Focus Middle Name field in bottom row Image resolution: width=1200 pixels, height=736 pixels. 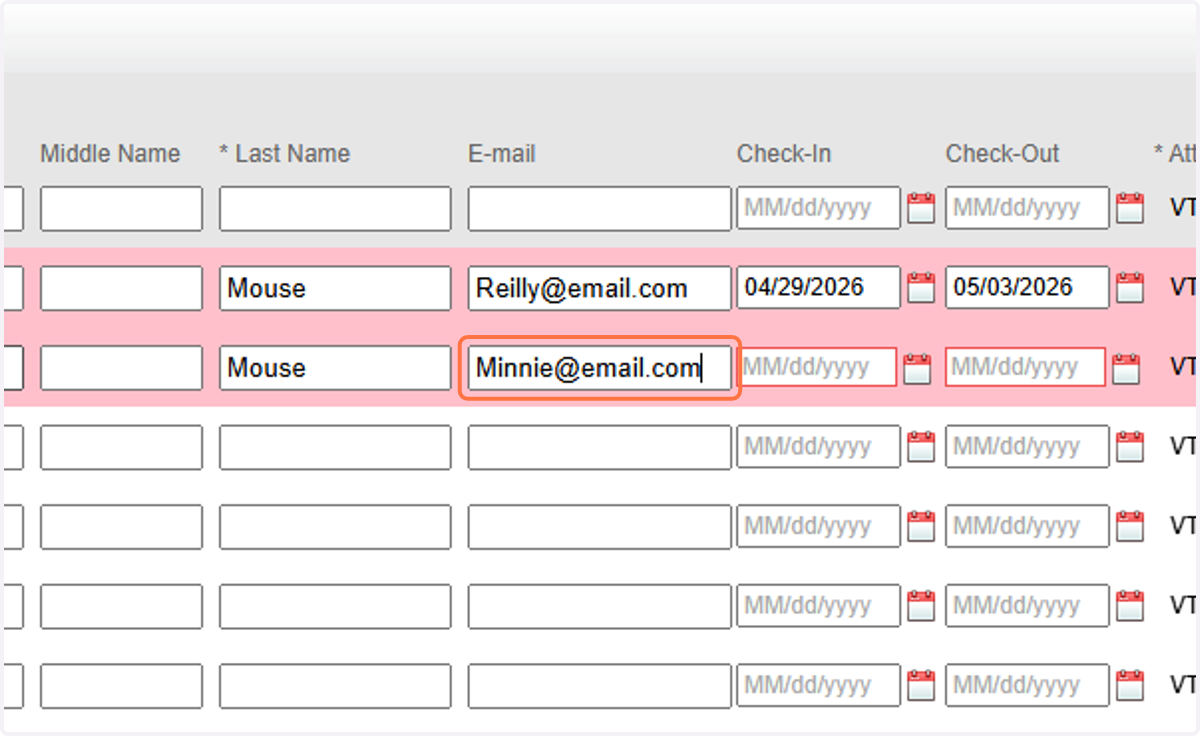coord(121,686)
